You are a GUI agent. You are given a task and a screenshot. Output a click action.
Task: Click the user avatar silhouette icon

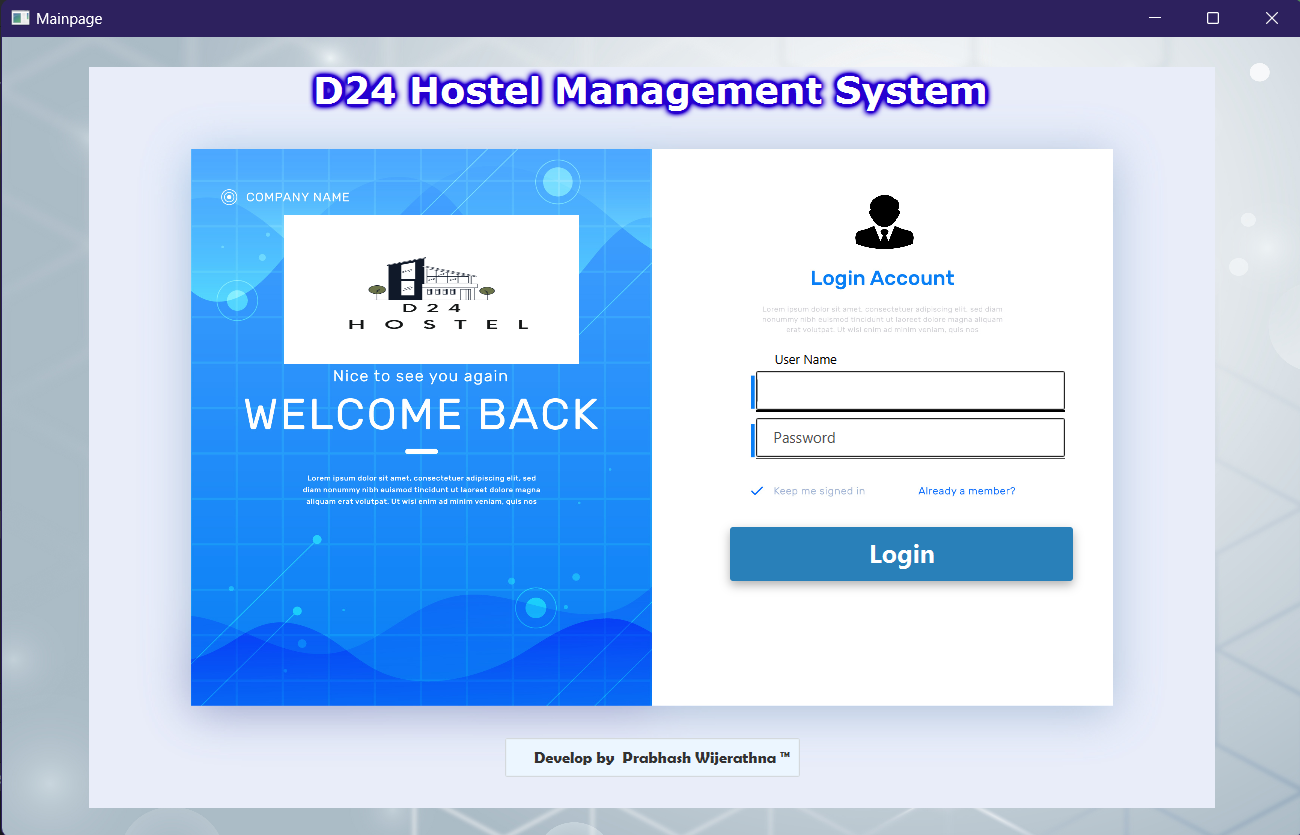tap(884, 222)
